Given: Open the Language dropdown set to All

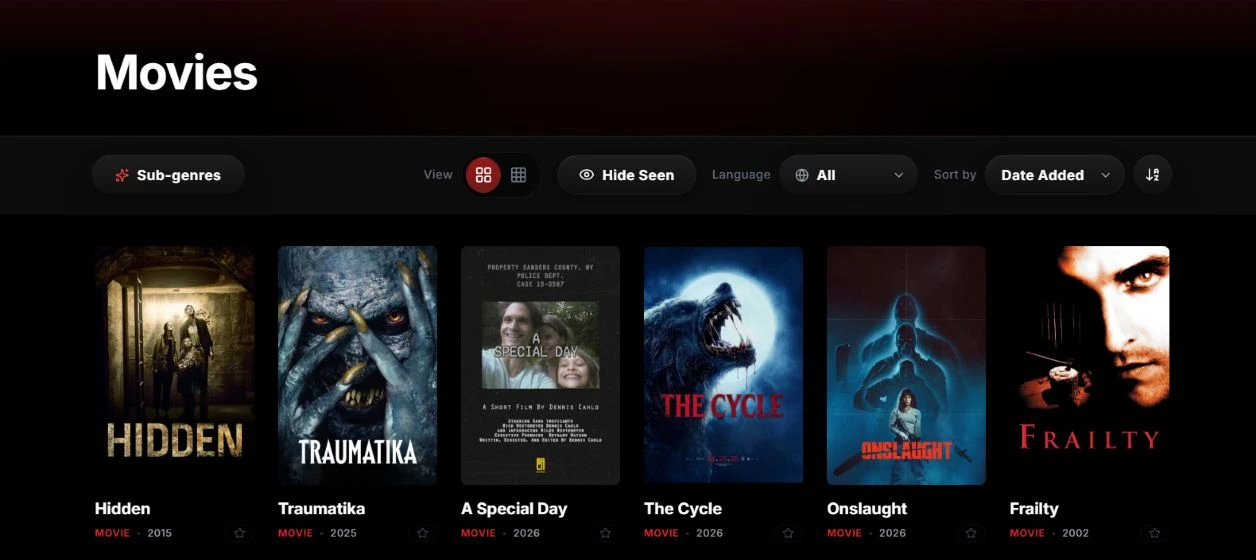Looking at the screenshot, I should pyautogui.click(x=848, y=175).
